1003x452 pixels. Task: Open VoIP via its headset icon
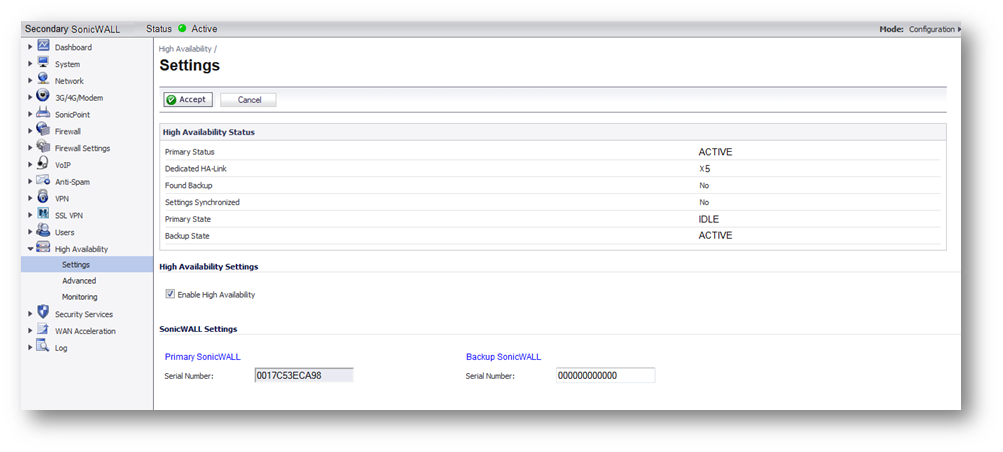43,164
